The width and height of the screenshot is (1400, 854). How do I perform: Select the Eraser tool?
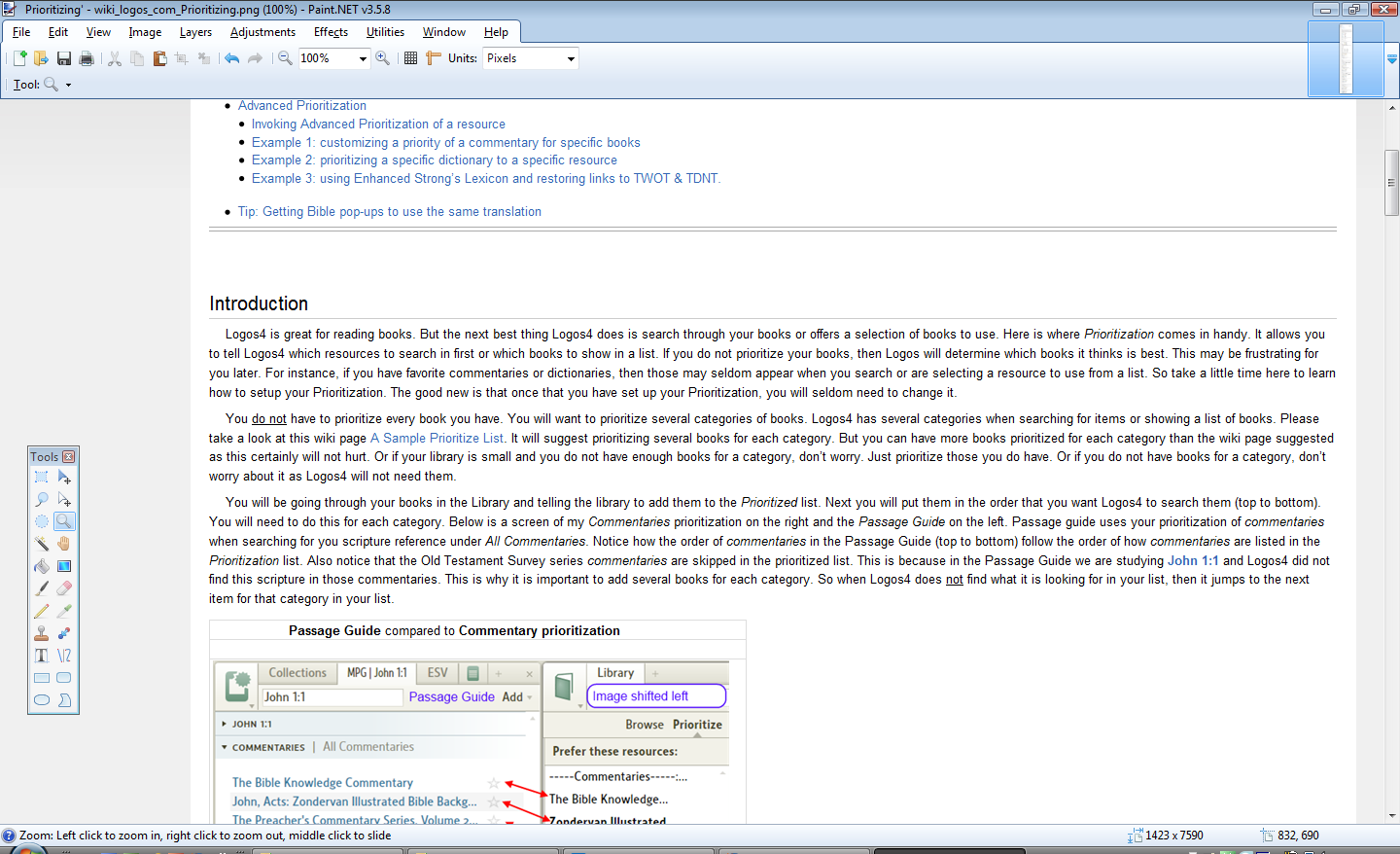point(64,588)
